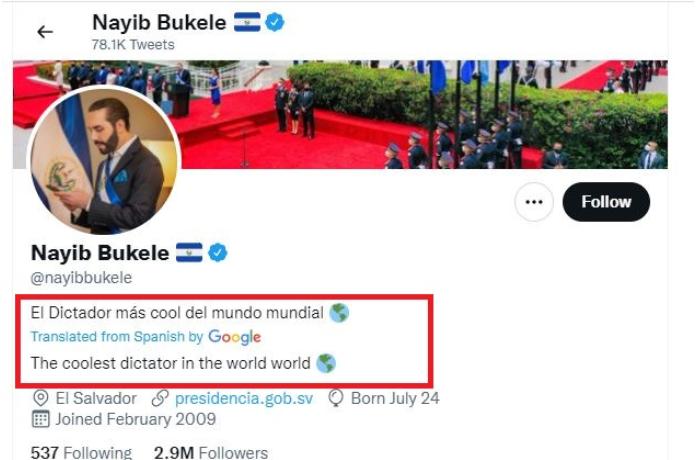The height and width of the screenshot is (460, 700).
Task: Click the verified badge beside profile name
Action: click(x=217, y=253)
